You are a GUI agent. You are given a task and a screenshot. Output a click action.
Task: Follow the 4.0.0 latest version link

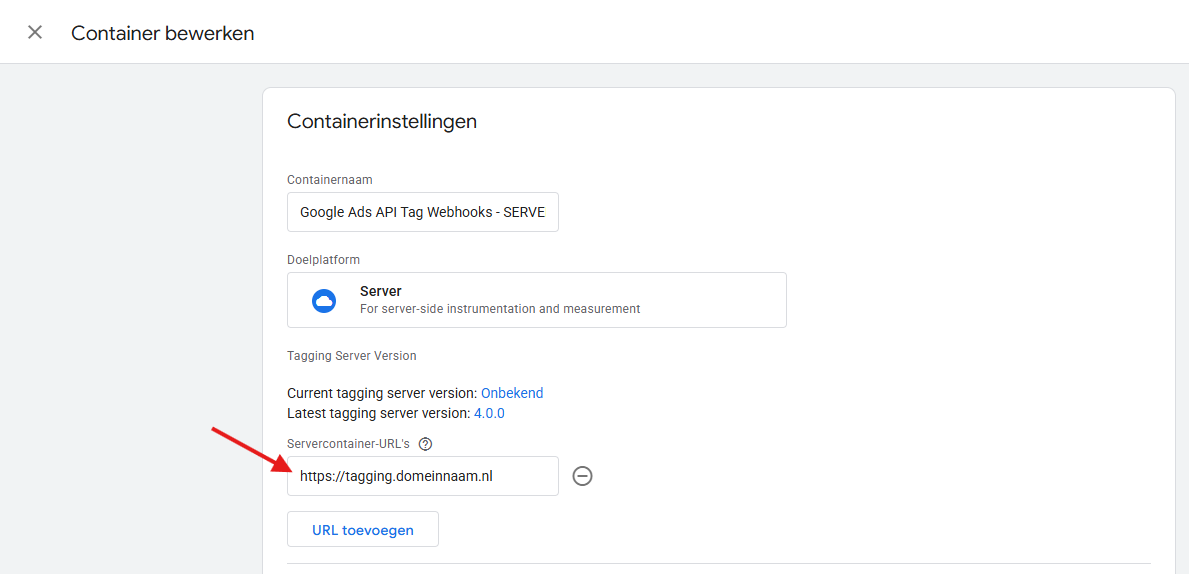pos(489,413)
